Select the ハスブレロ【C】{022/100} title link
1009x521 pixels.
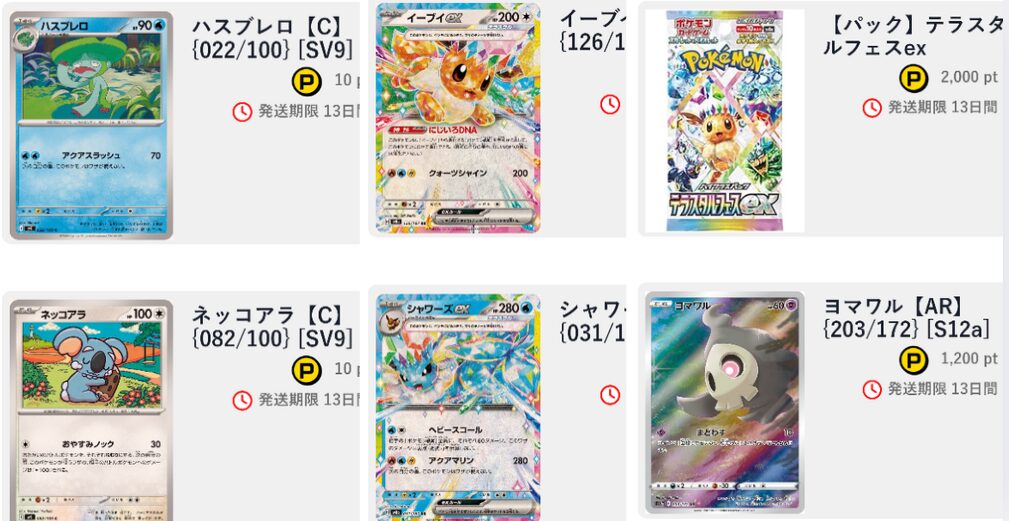[x=272, y=38]
